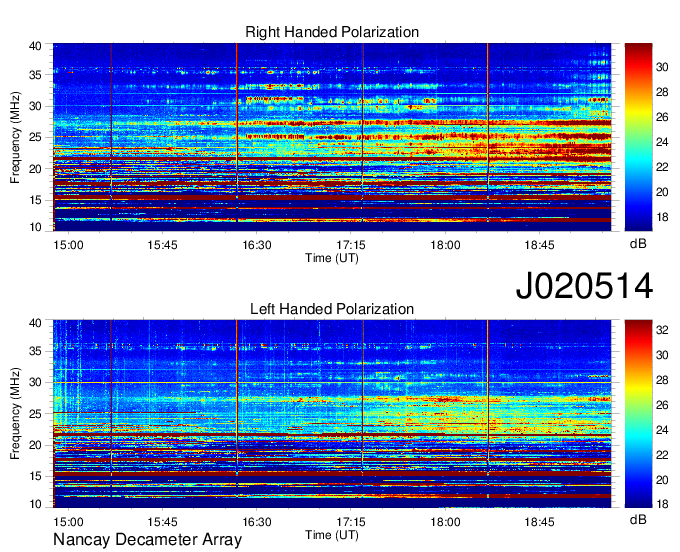Click the 32 dB value on Left Handed colorbar
This screenshot has width=680, height=552.
click(662, 330)
